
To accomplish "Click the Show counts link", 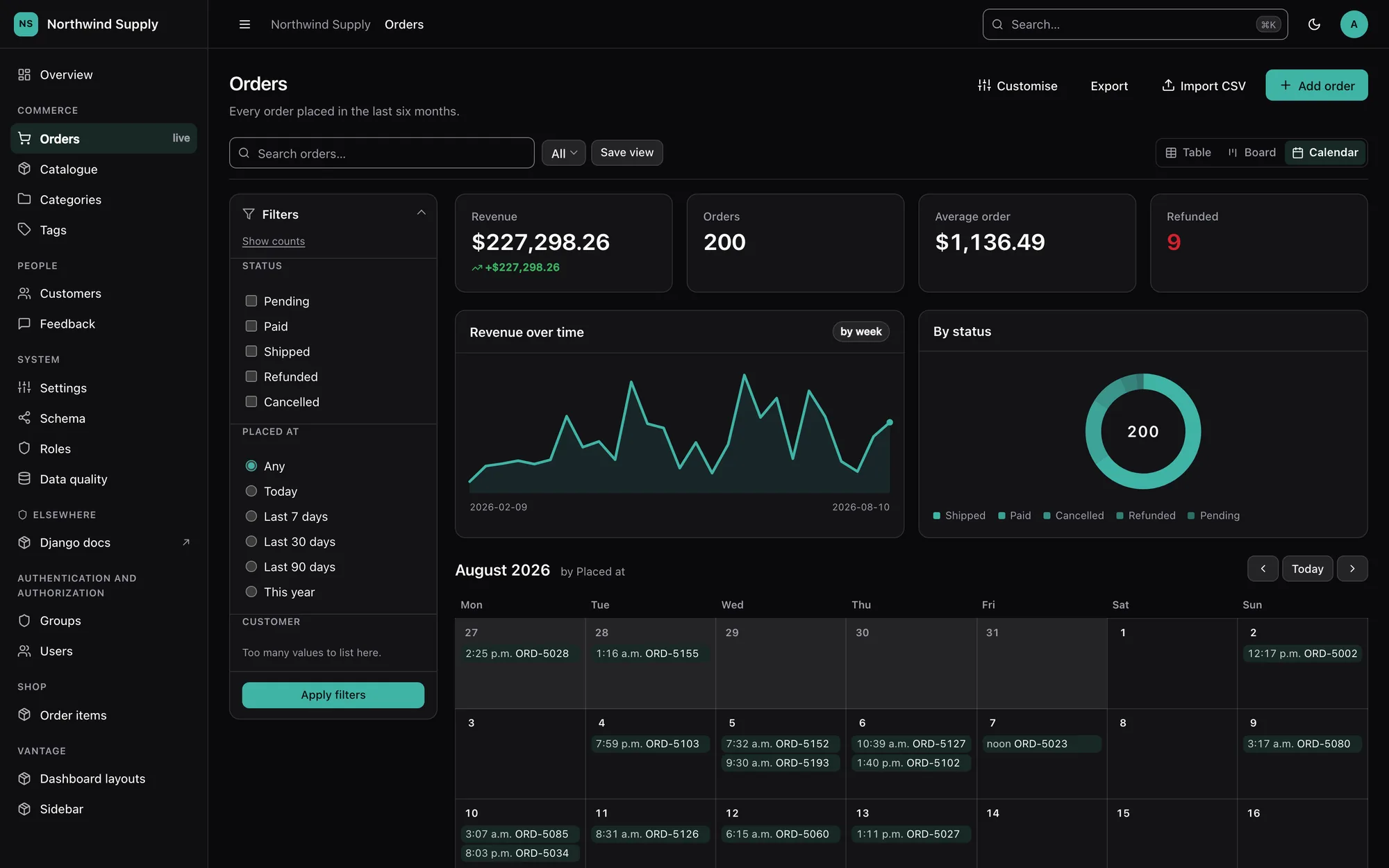I will click(274, 241).
